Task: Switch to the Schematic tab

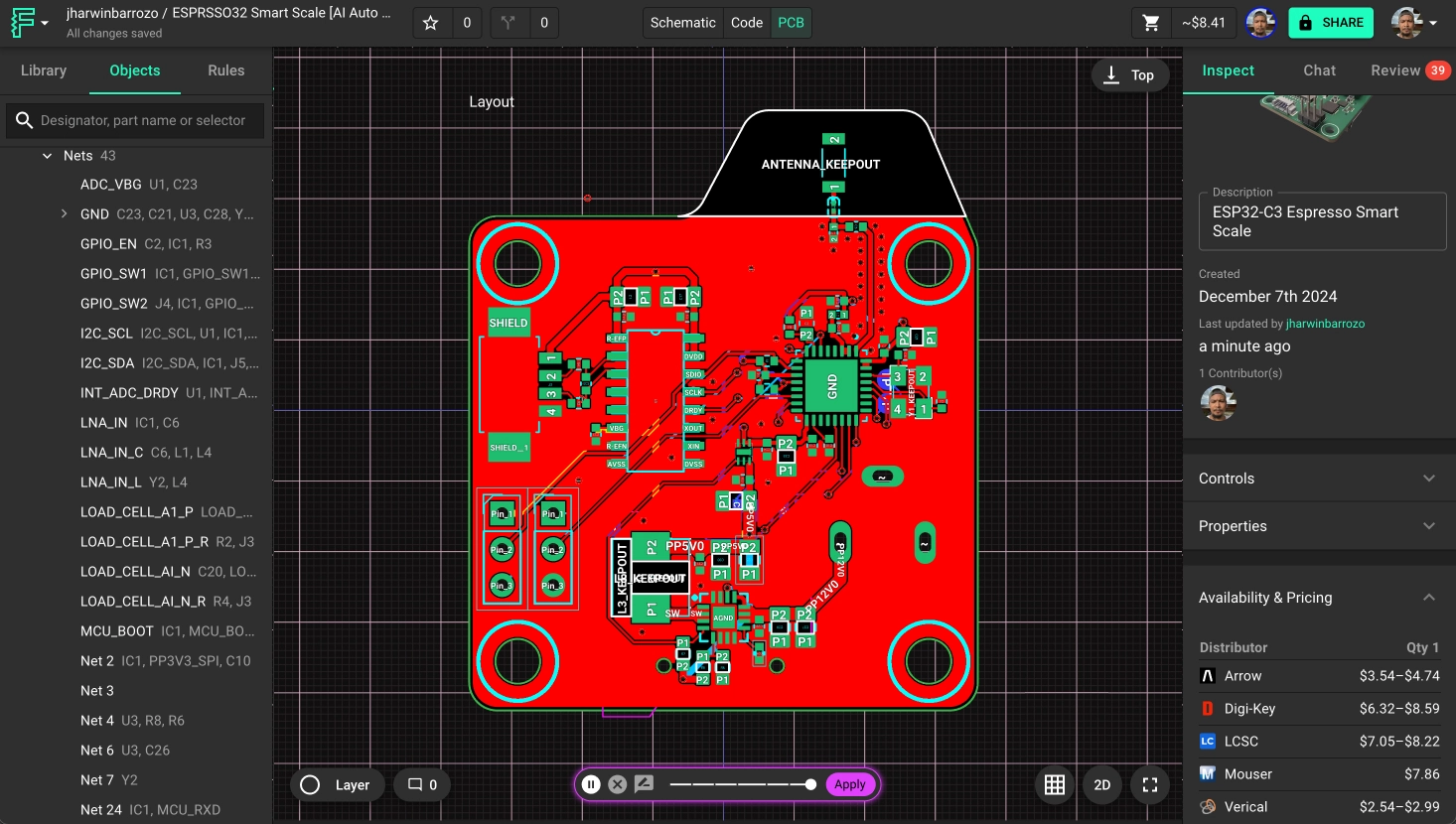Action: (x=682, y=23)
